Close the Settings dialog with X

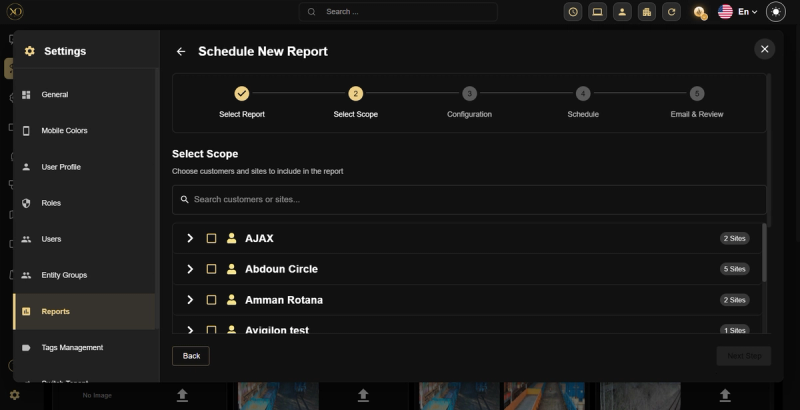[764, 49]
